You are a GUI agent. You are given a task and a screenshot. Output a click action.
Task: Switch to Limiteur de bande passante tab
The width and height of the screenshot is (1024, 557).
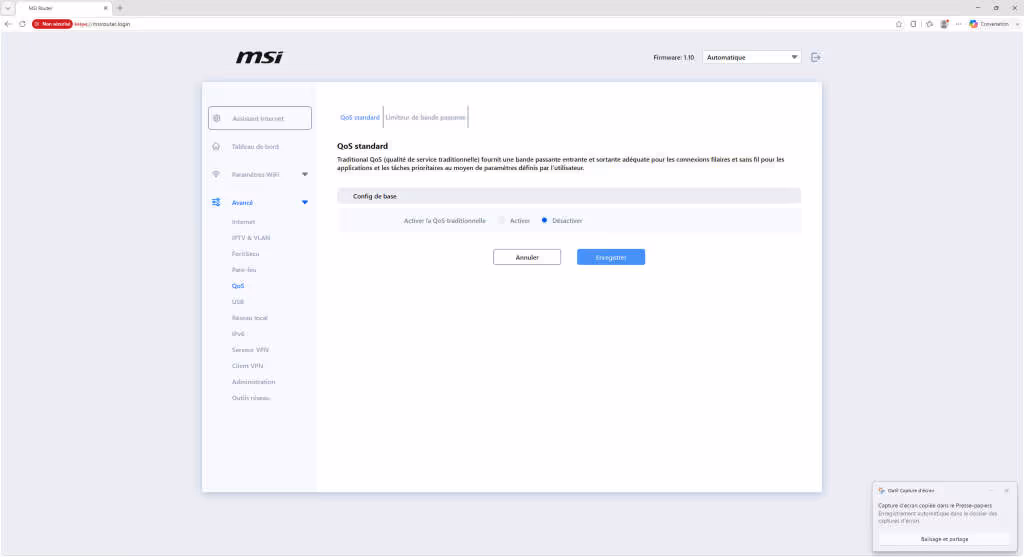pos(425,118)
